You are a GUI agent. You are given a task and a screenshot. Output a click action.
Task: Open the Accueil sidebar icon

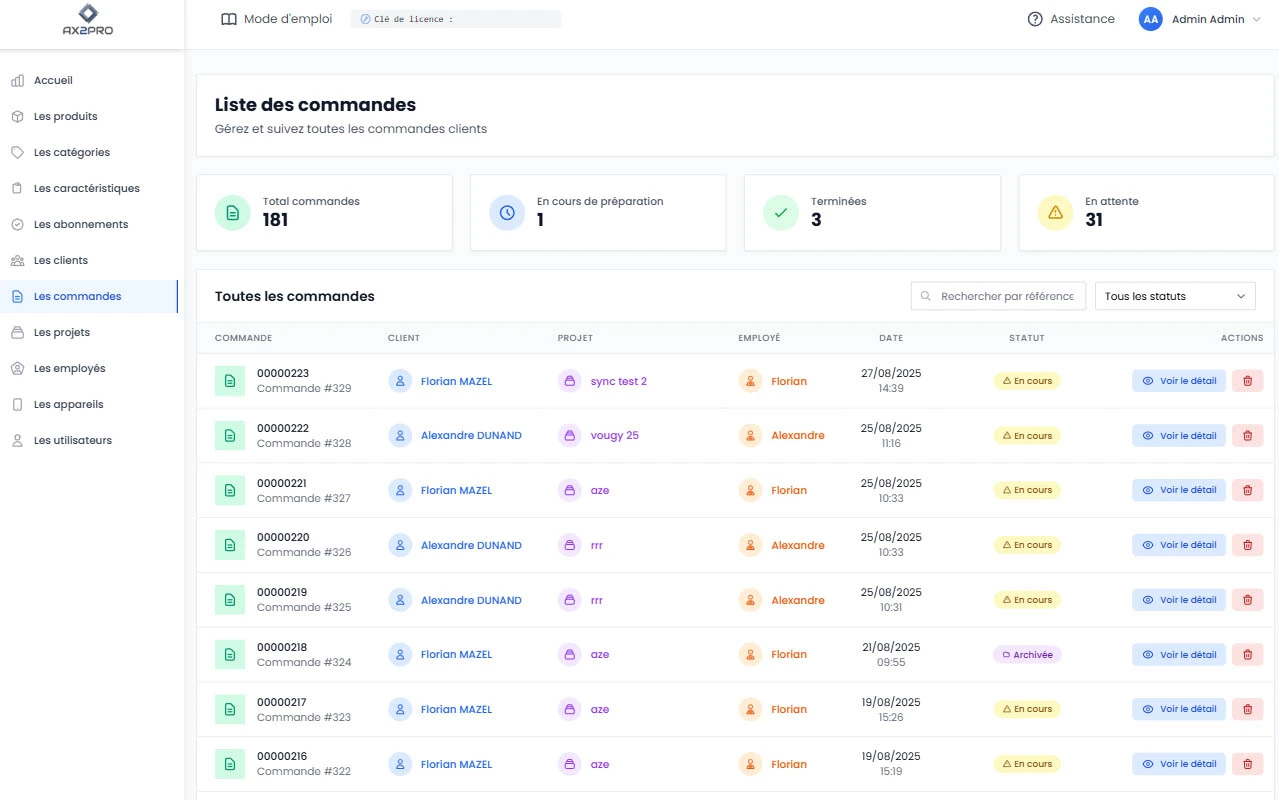coord(15,80)
